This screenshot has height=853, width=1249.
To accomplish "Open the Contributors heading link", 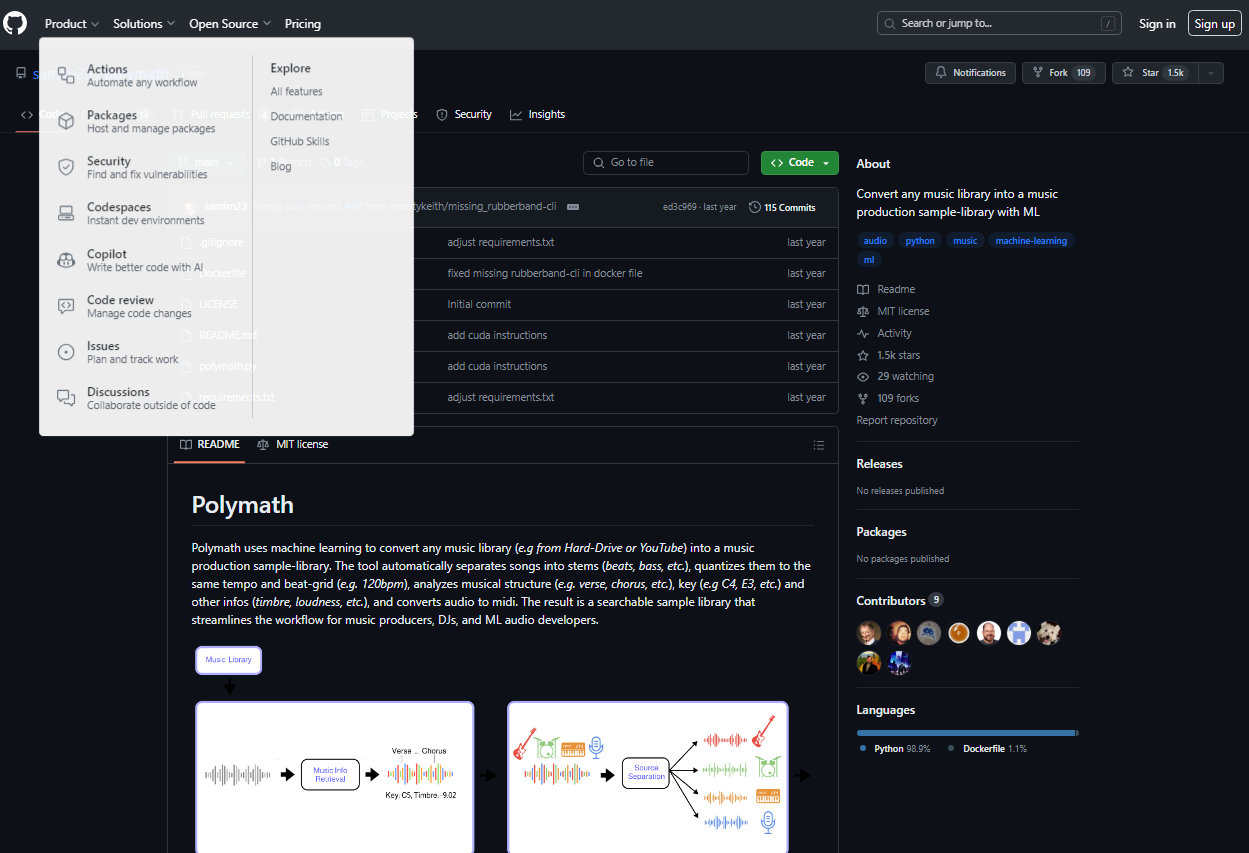I will coord(899,600).
